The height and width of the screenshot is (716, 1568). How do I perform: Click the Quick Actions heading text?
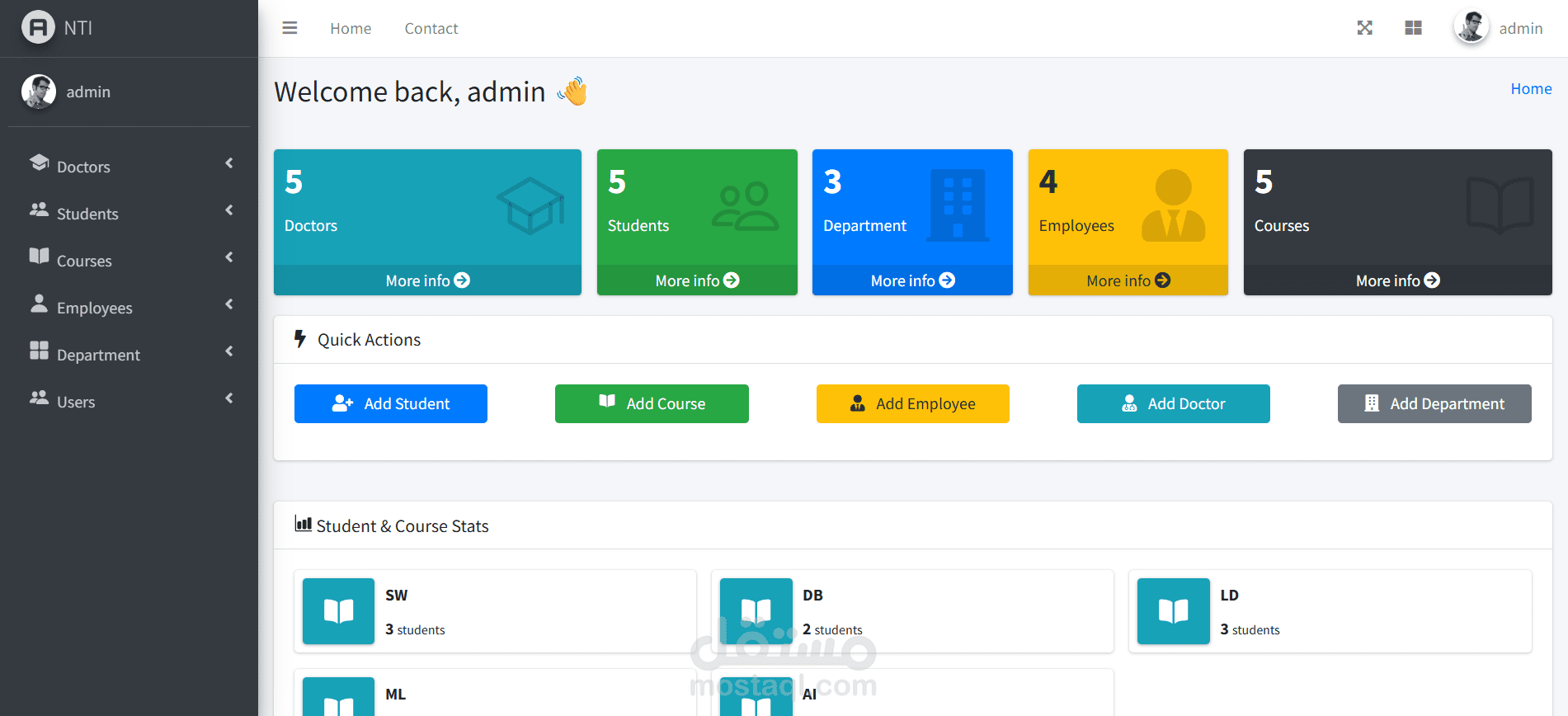[369, 340]
